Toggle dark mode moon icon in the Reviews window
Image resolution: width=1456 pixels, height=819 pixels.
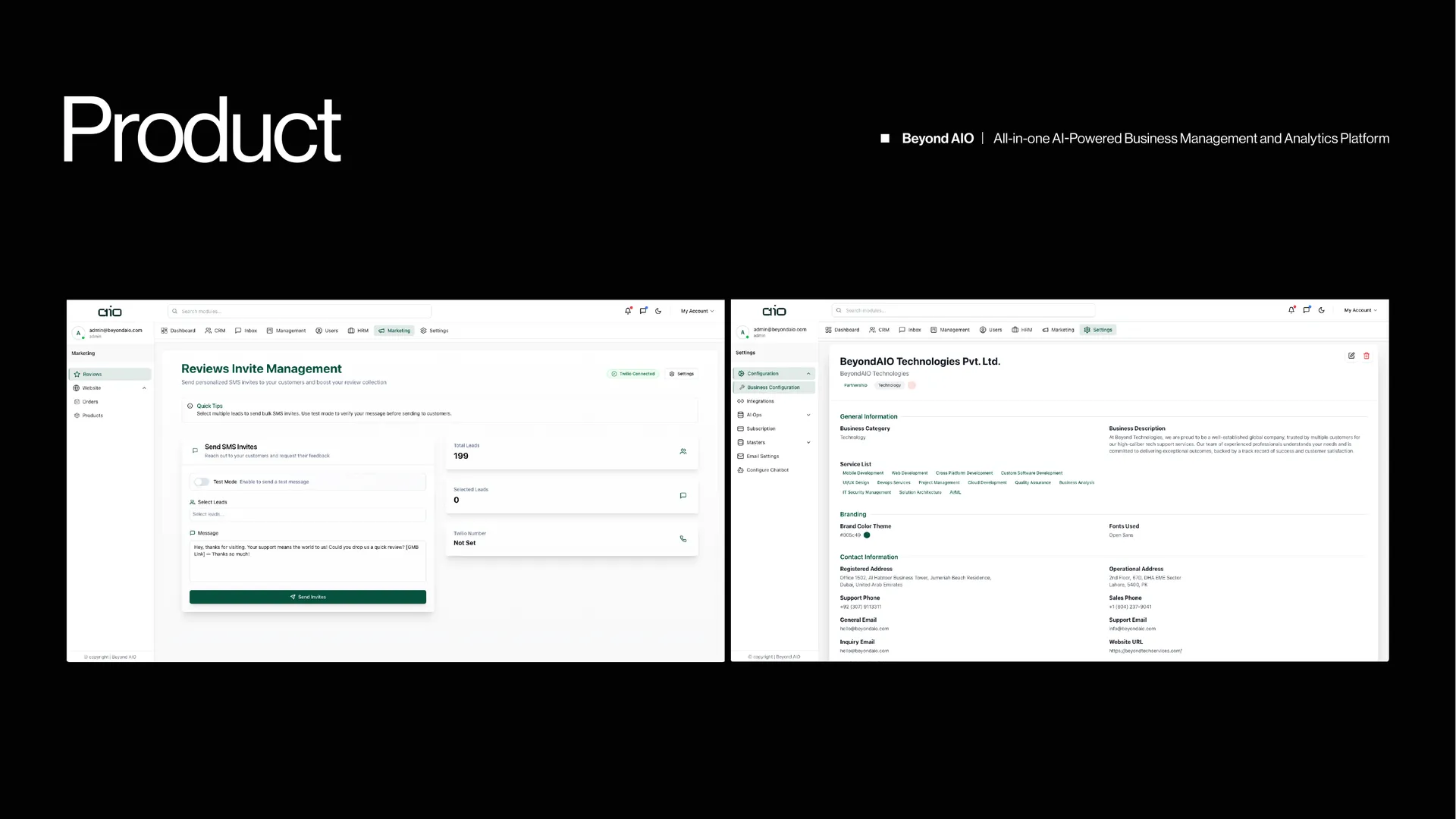(658, 311)
